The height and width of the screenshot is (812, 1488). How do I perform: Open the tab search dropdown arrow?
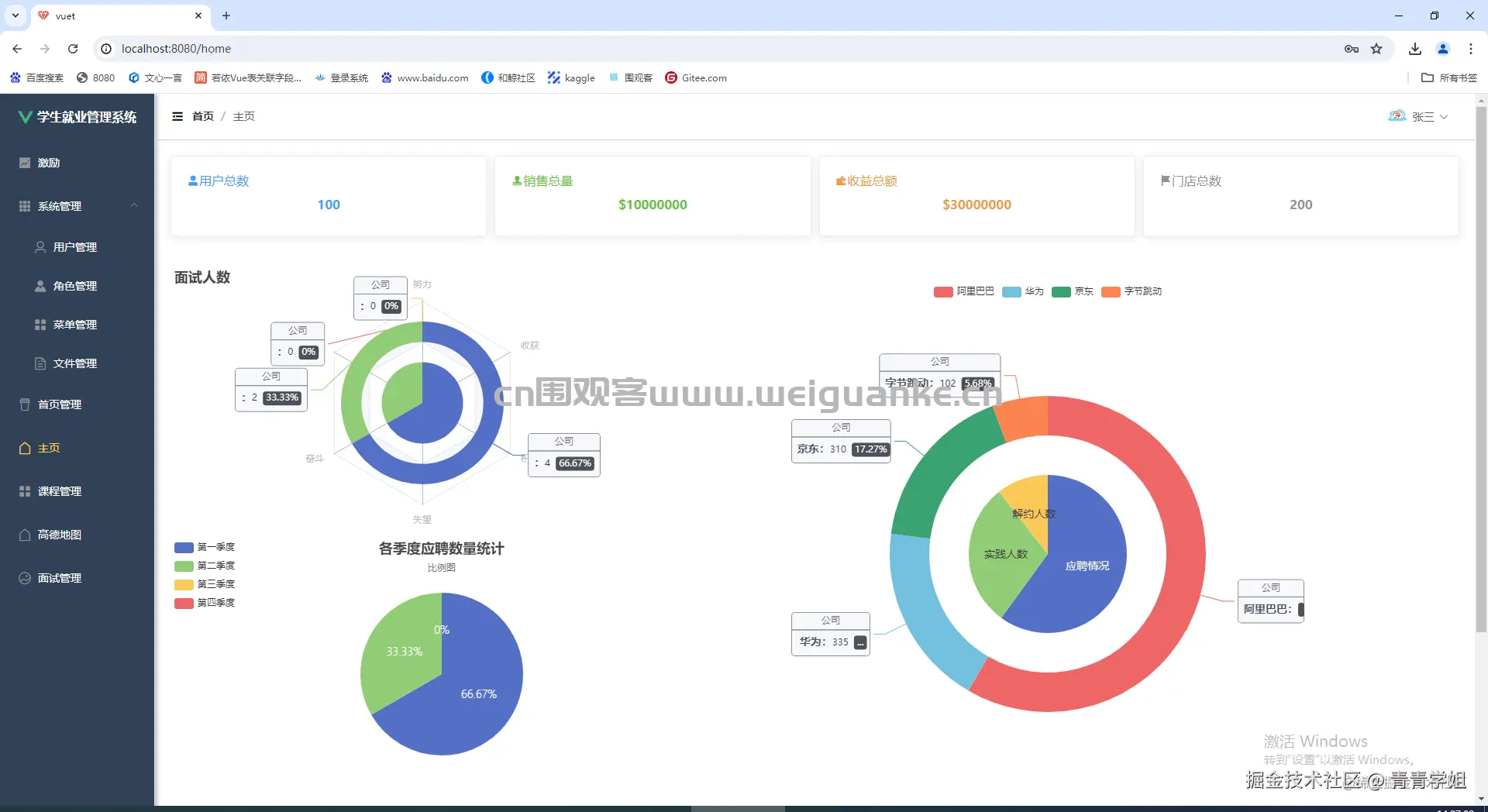pos(15,15)
